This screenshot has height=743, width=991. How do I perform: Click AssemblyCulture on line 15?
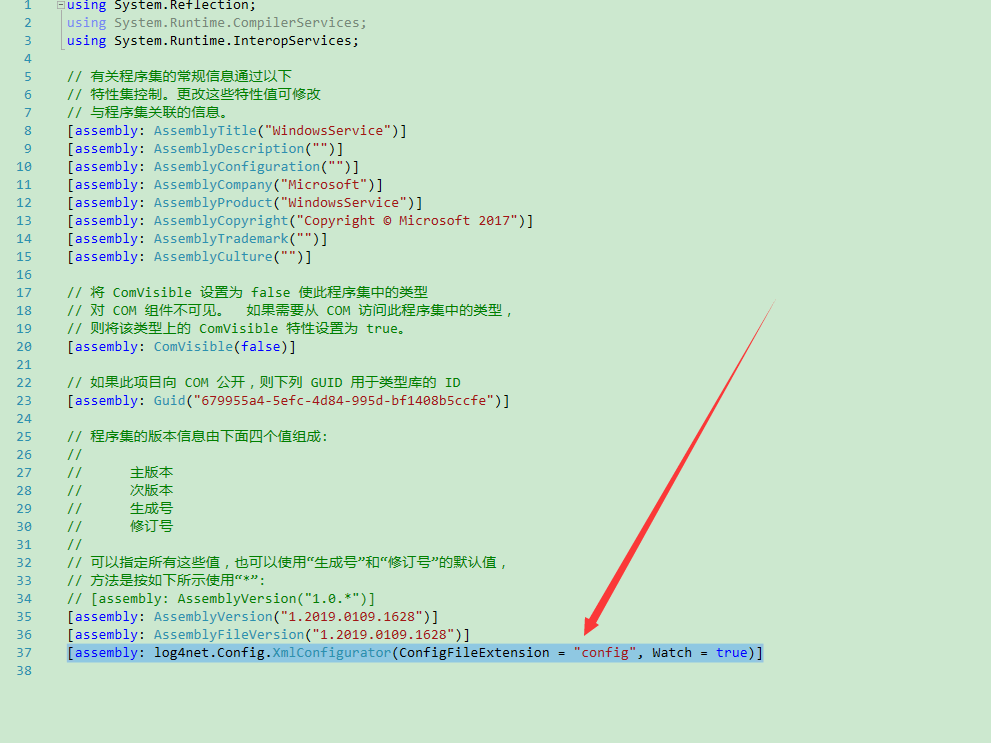tap(213, 257)
